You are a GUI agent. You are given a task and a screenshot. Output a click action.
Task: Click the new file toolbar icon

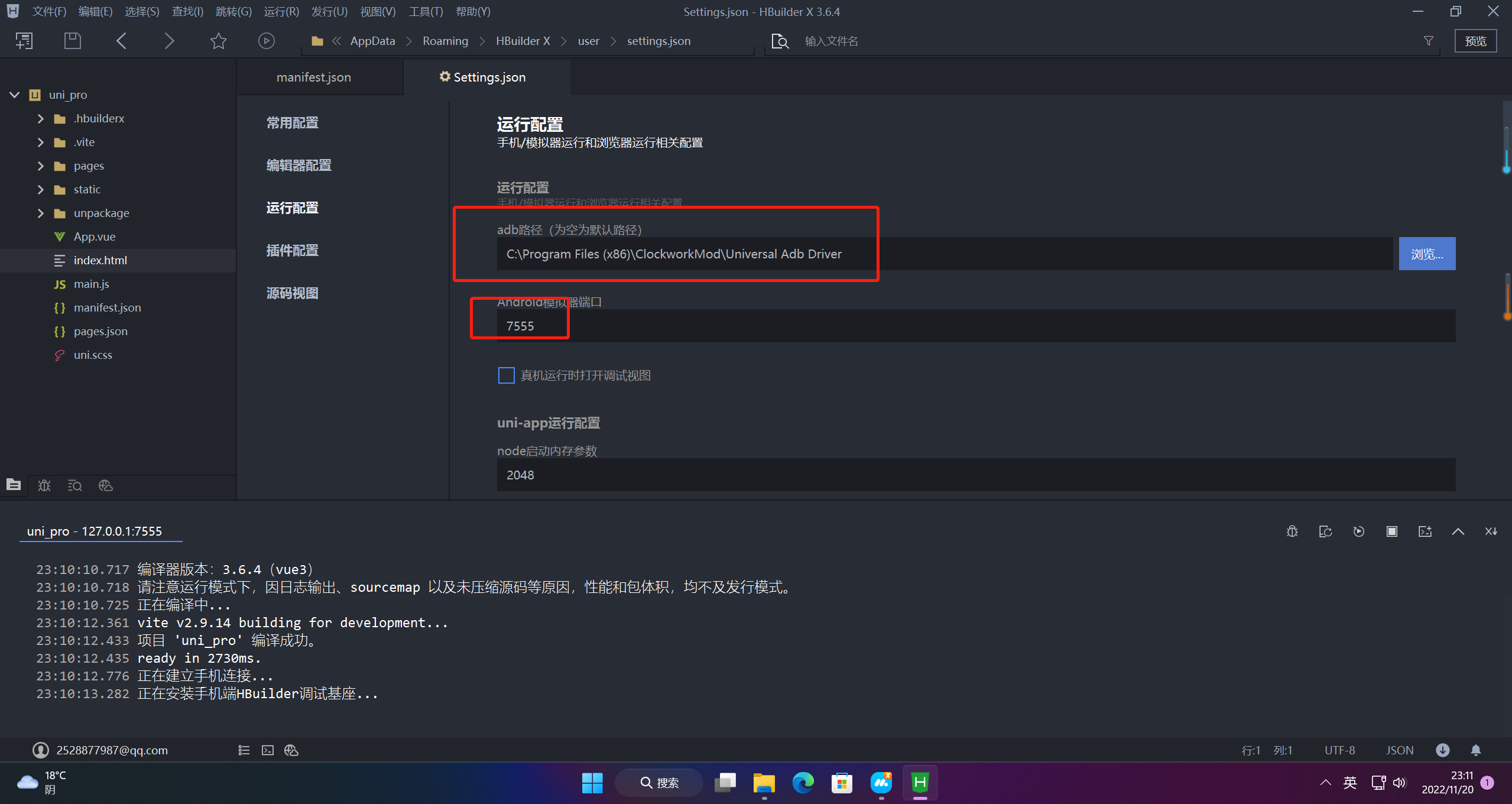tap(24, 41)
